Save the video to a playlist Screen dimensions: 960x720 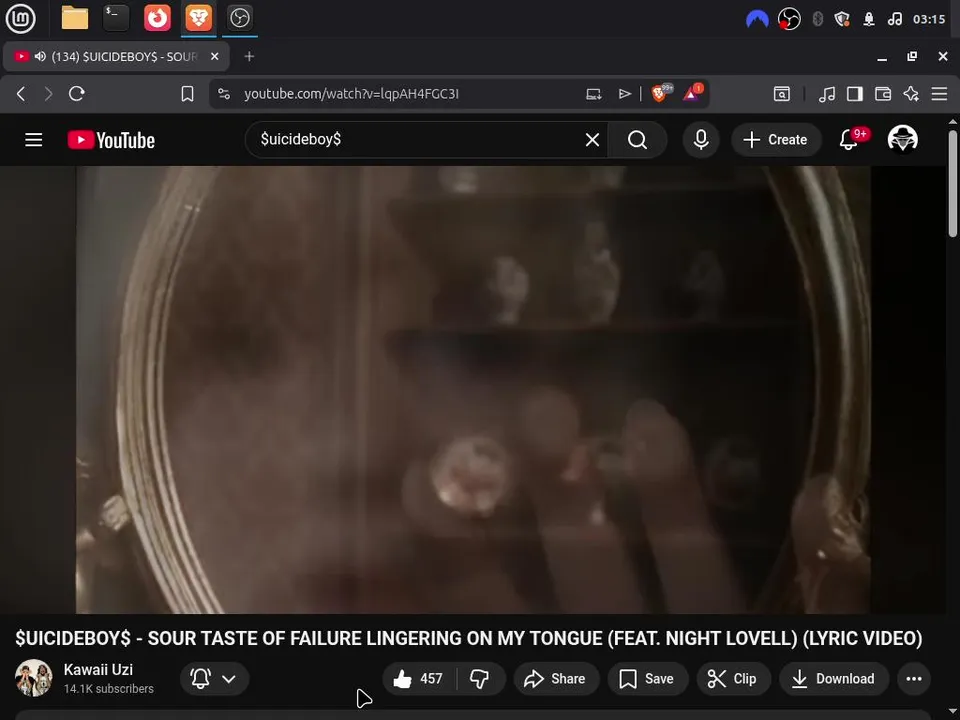[648, 678]
